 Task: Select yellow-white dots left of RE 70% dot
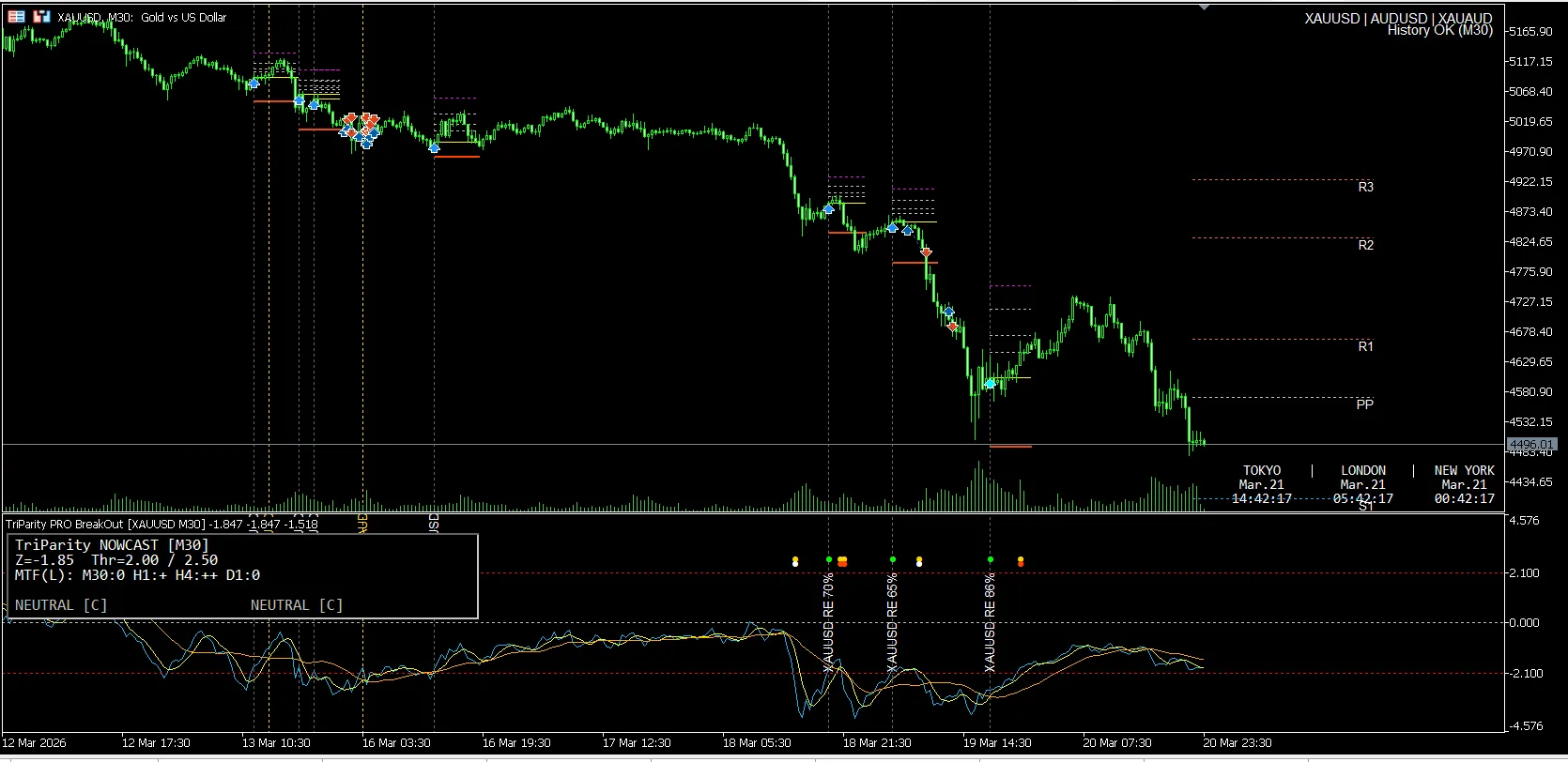click(x=795, y=562)
